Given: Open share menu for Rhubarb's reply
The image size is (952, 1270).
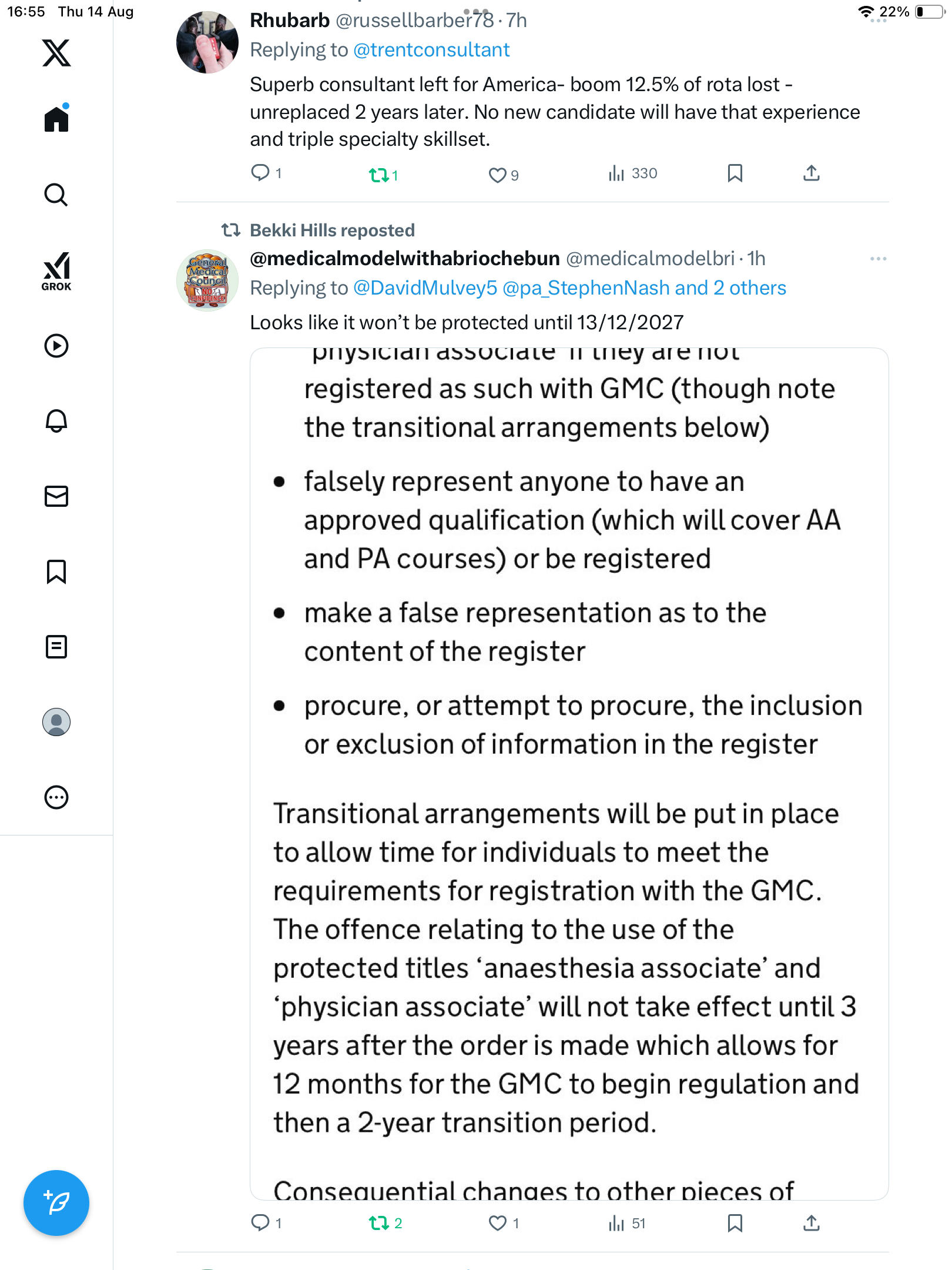Looking at the screenshot, I should tap(811, 173).
